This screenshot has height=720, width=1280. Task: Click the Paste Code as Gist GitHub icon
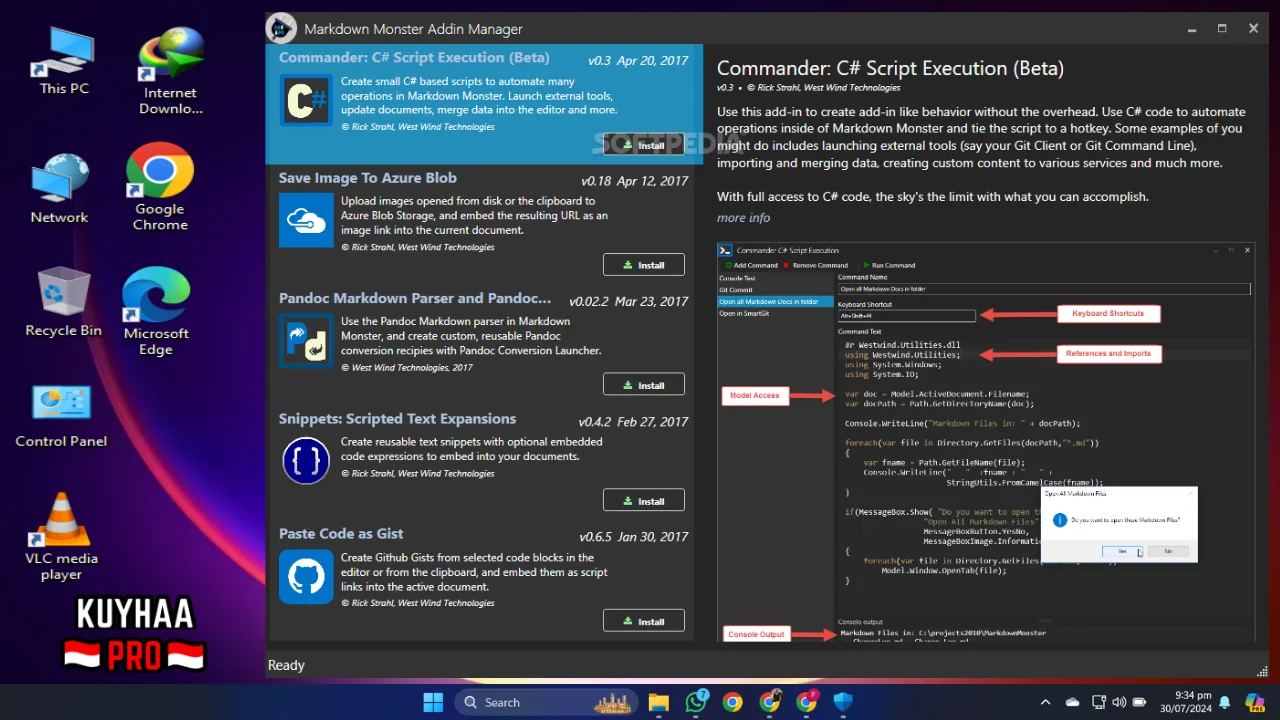click(306, 577)
